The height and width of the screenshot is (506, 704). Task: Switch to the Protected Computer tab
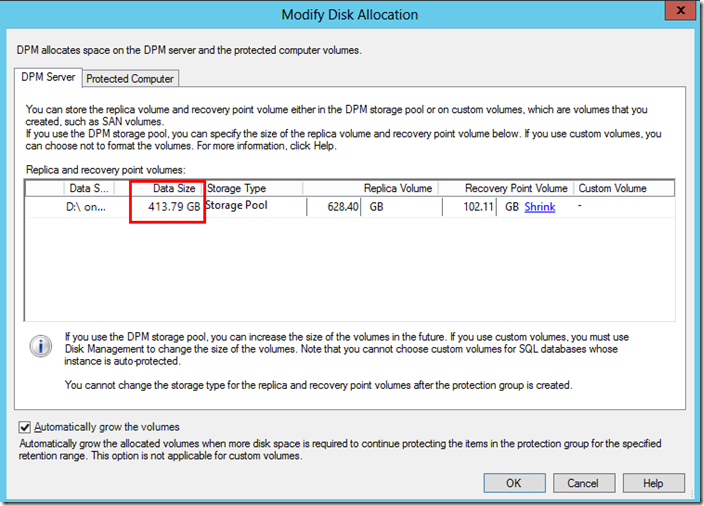pyautogui.click(x=130, y=79)
